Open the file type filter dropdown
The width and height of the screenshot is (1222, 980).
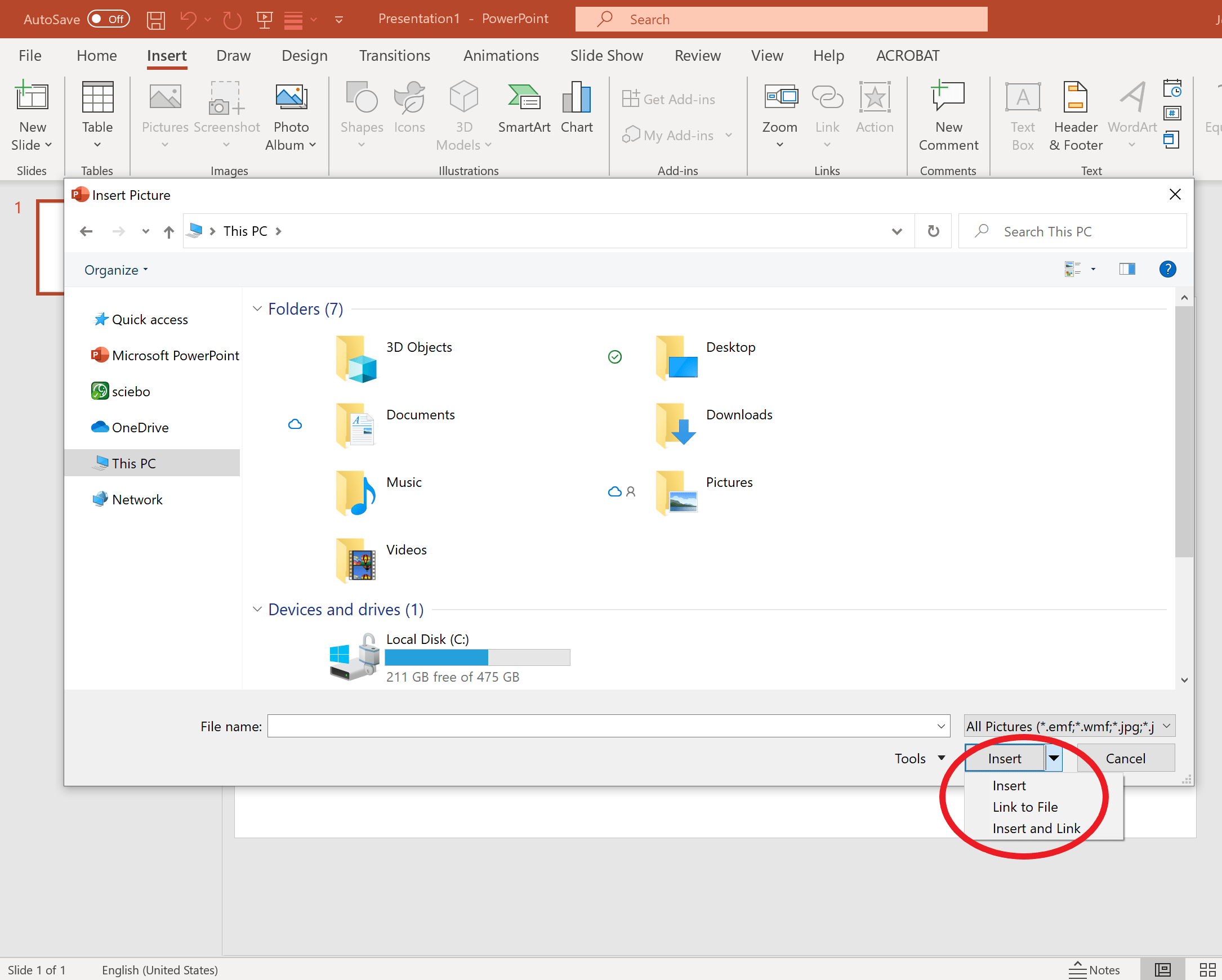tap(1069, 726)
